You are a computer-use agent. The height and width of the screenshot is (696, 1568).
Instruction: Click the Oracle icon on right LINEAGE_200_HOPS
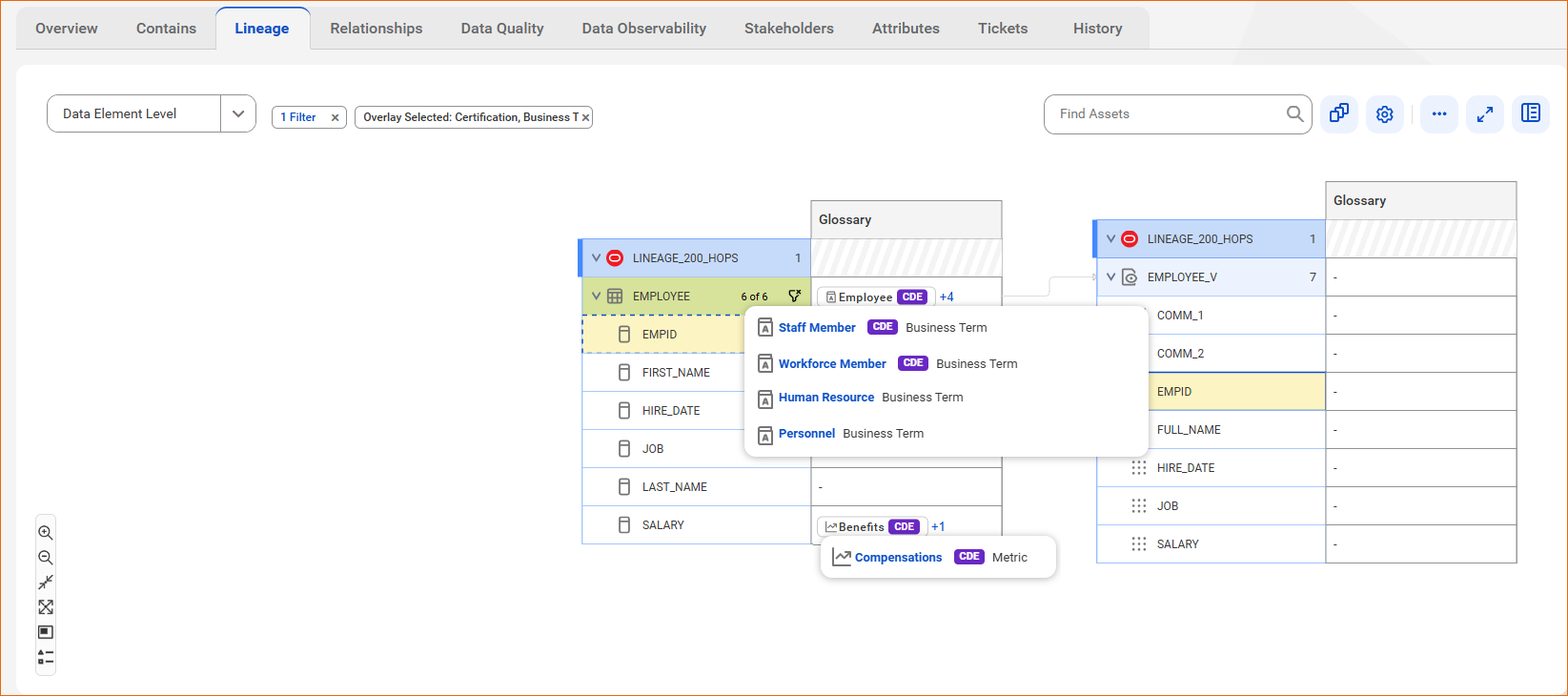(1130, 238)
